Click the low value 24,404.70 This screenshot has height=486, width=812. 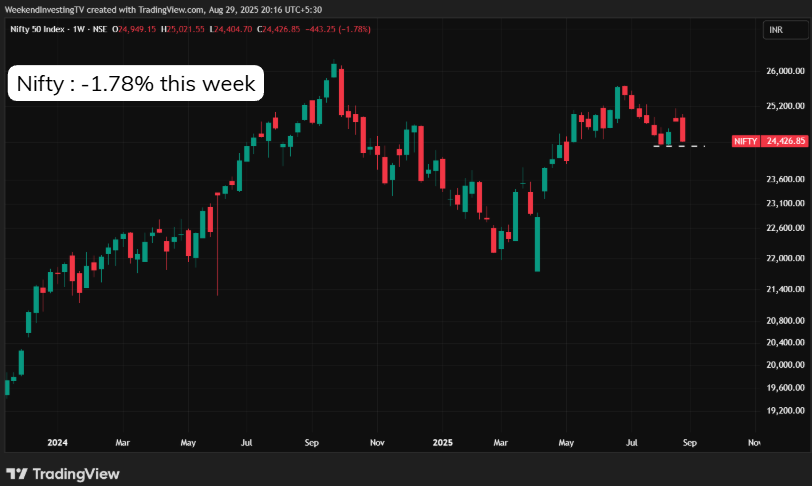(x=233, y=29)
